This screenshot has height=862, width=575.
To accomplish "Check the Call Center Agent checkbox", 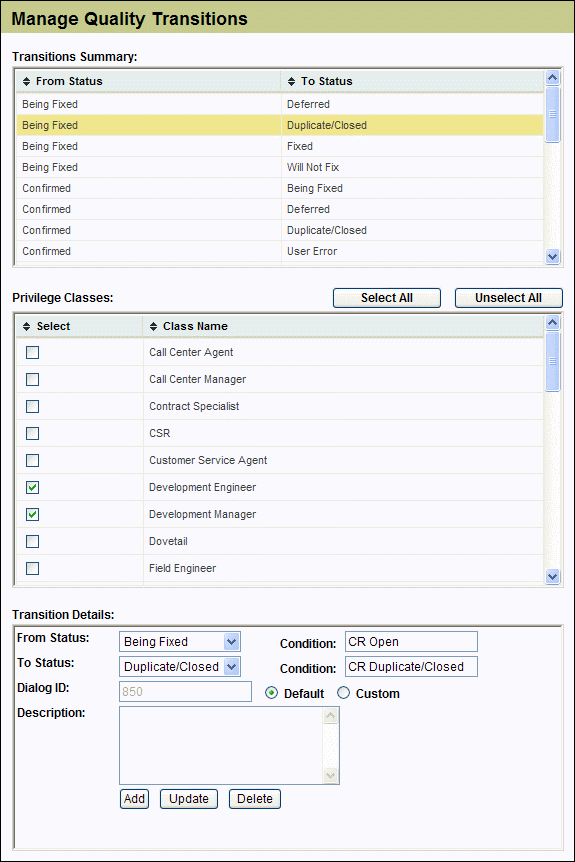I will 32,352.
